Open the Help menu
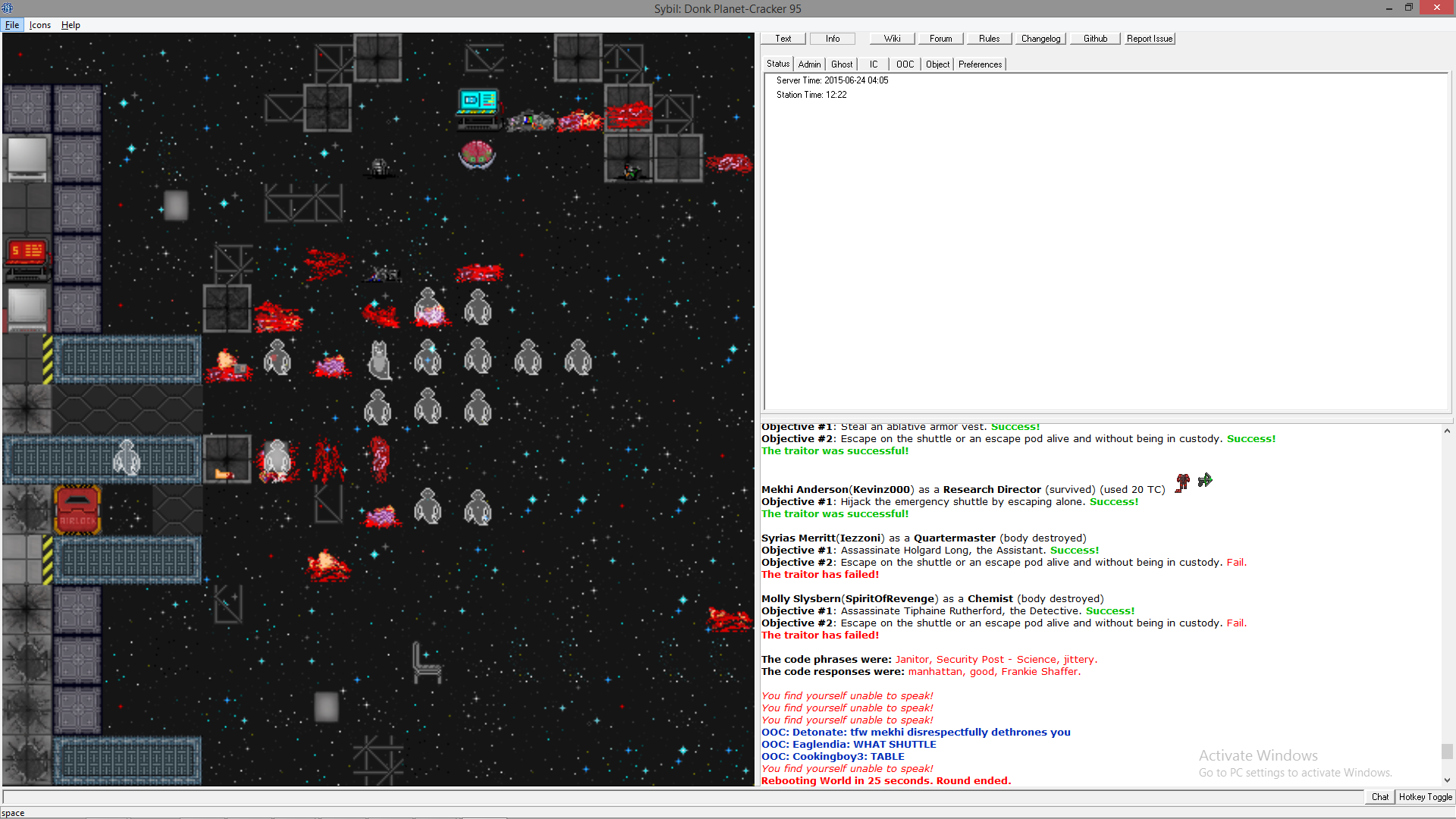This screenshot has height=819, width=1456. tap(71, 25)
